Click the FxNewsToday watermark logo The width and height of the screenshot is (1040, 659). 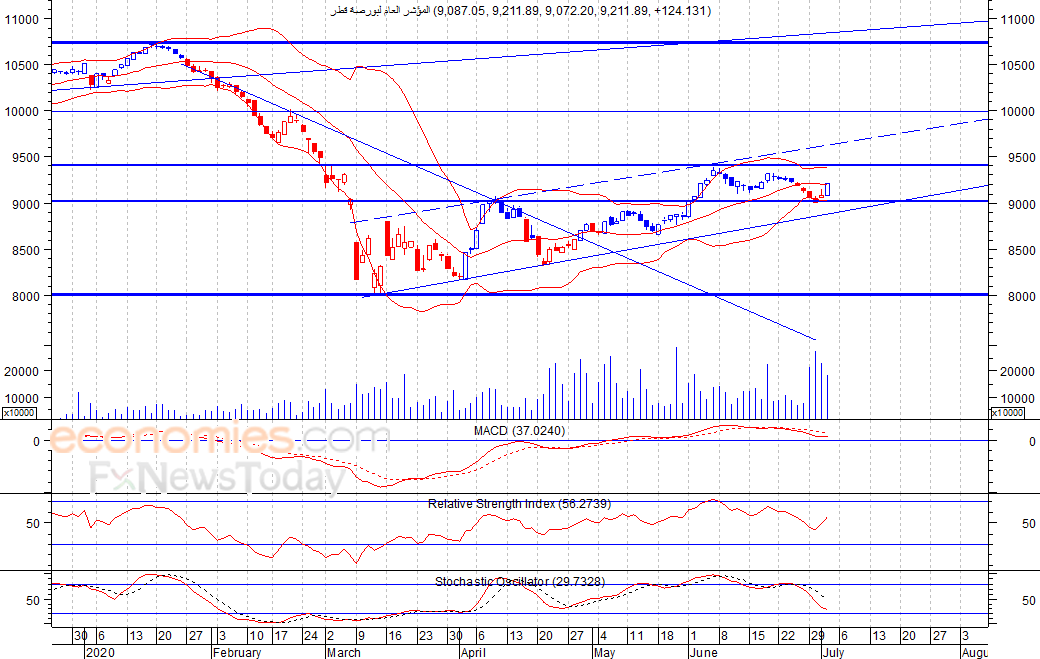218,476
